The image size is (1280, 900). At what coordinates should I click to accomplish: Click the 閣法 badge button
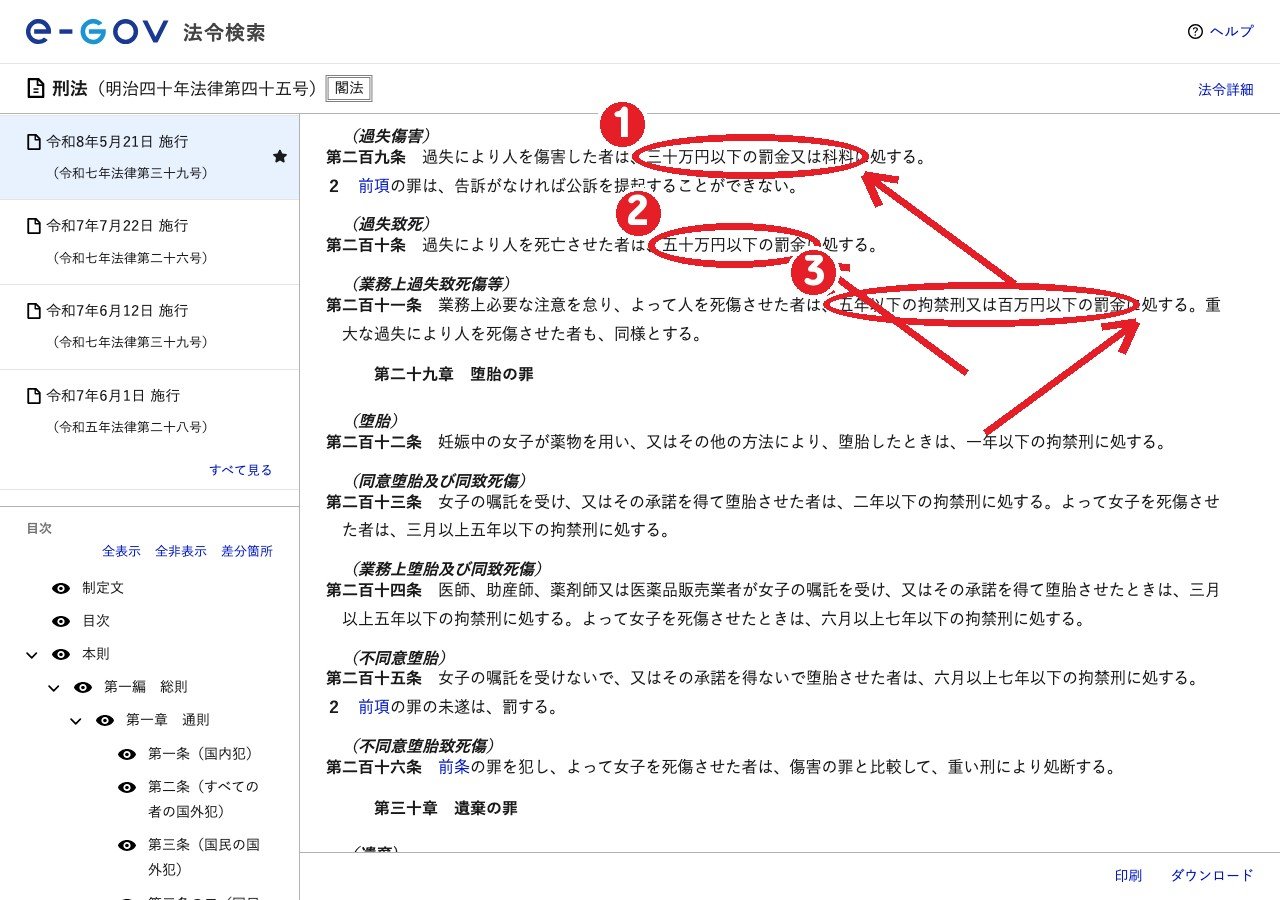pos(349,89)
